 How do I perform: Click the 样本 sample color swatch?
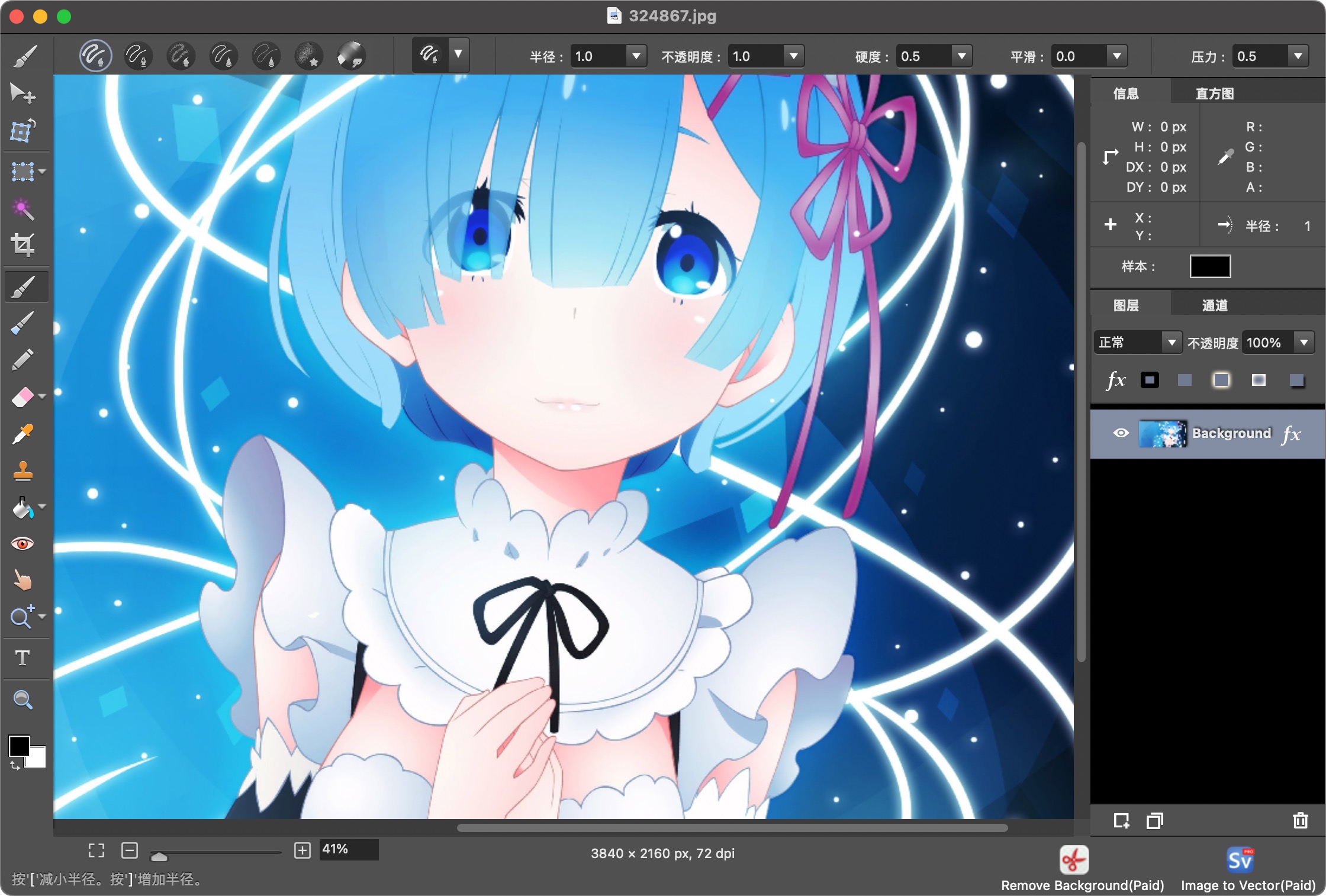pos(1210,266)
